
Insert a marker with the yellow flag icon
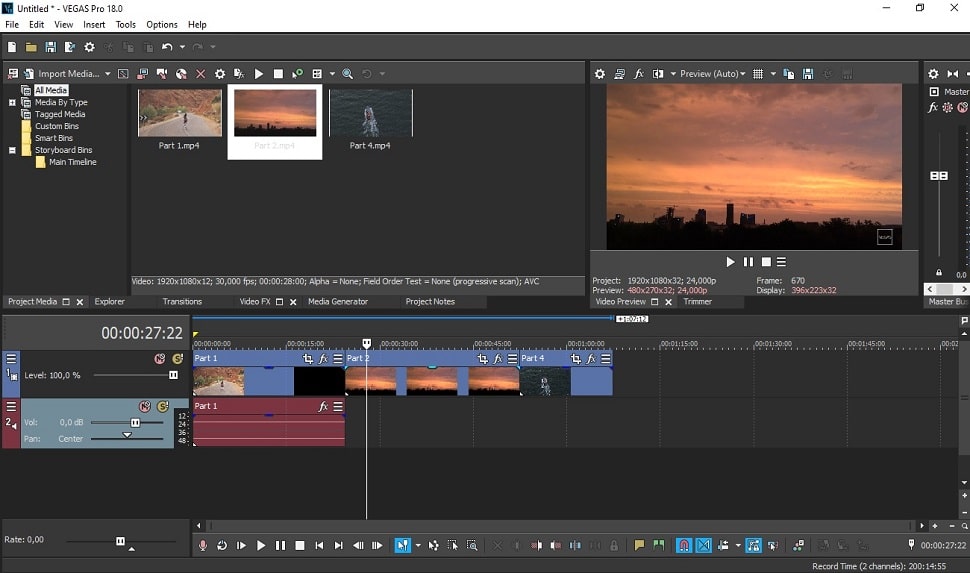tap(639, 545)
